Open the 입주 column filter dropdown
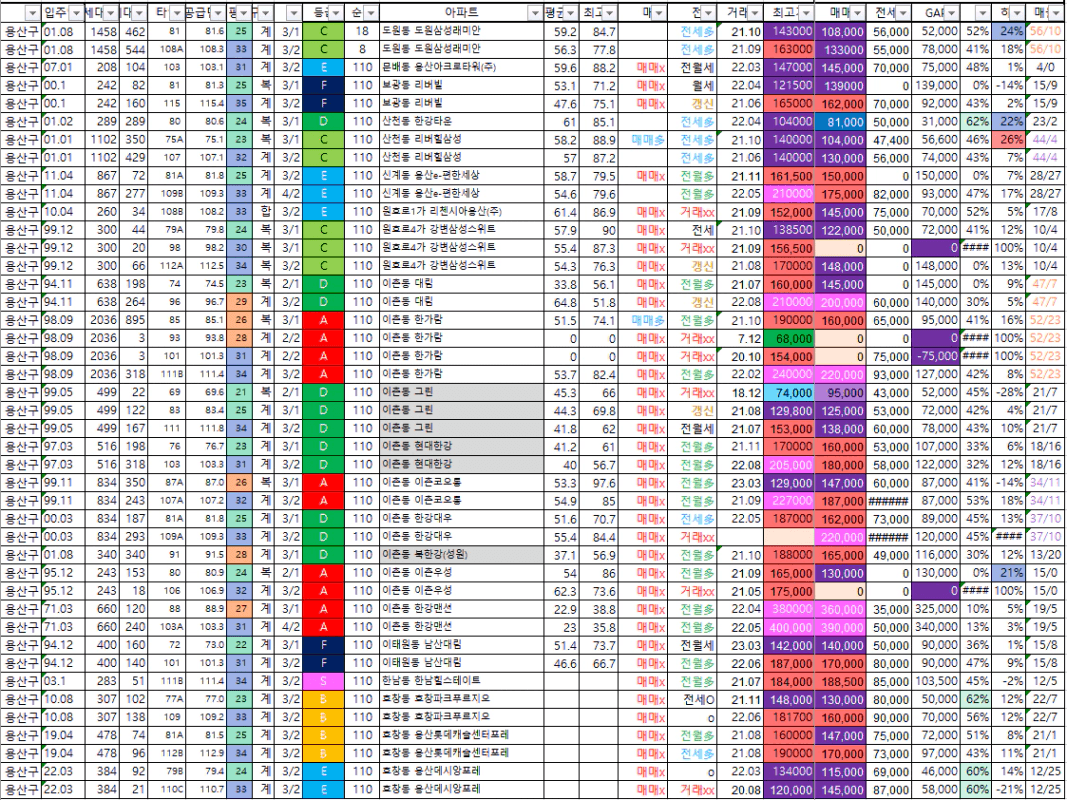The height and width of the screenshot is (800, 1067). 76,13
